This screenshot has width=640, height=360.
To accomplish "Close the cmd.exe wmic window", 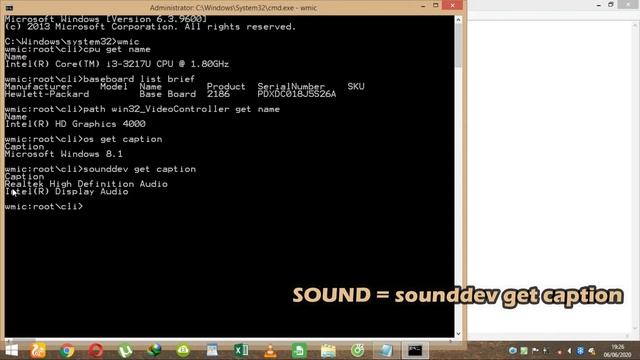I will point(452,6).
